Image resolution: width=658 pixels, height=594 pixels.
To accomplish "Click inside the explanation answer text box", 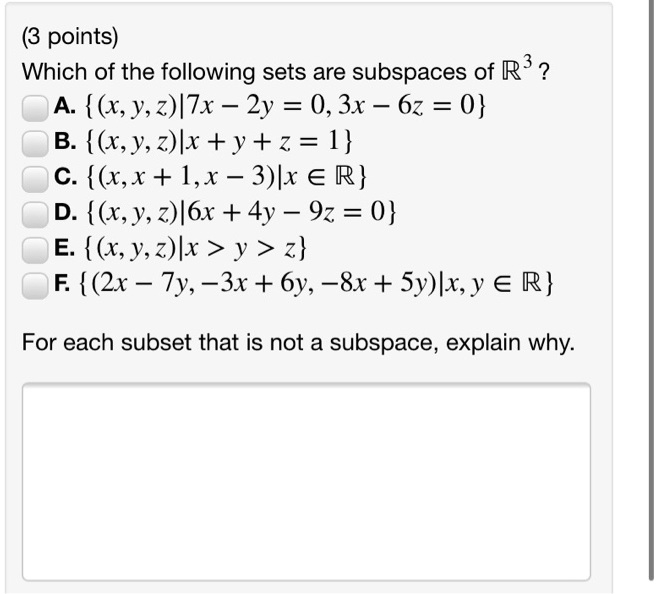I will (x=306, y=481).
